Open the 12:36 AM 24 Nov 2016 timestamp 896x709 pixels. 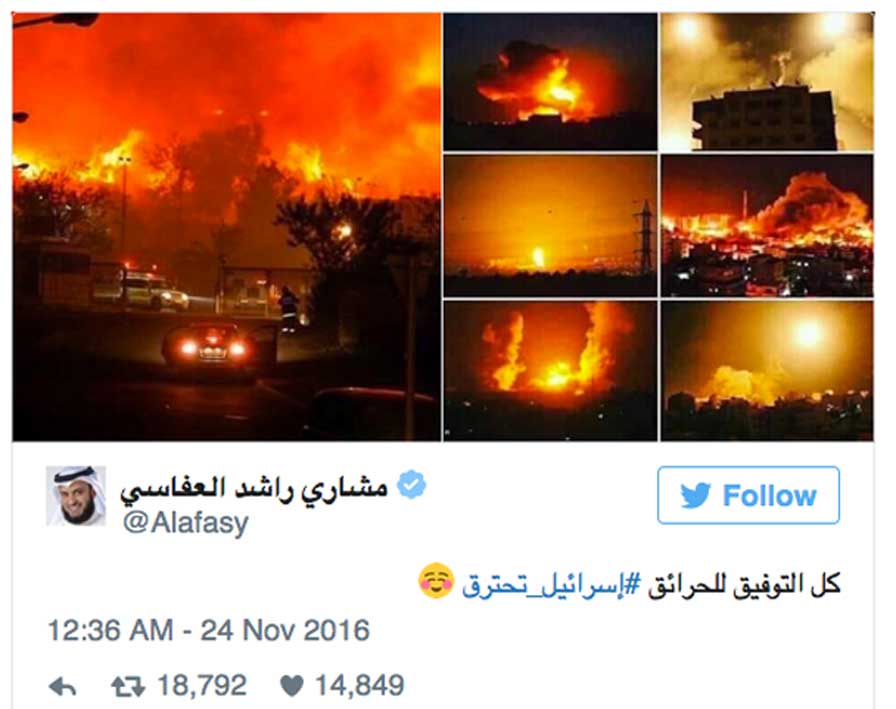[x=209, y=631]
